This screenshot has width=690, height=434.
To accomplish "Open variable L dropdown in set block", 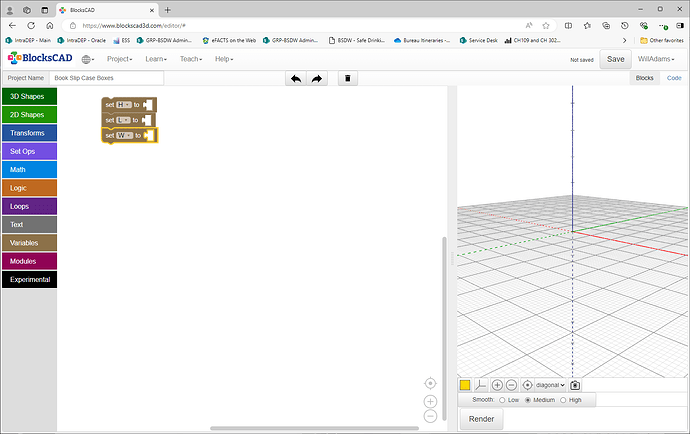I will [123, 120].
